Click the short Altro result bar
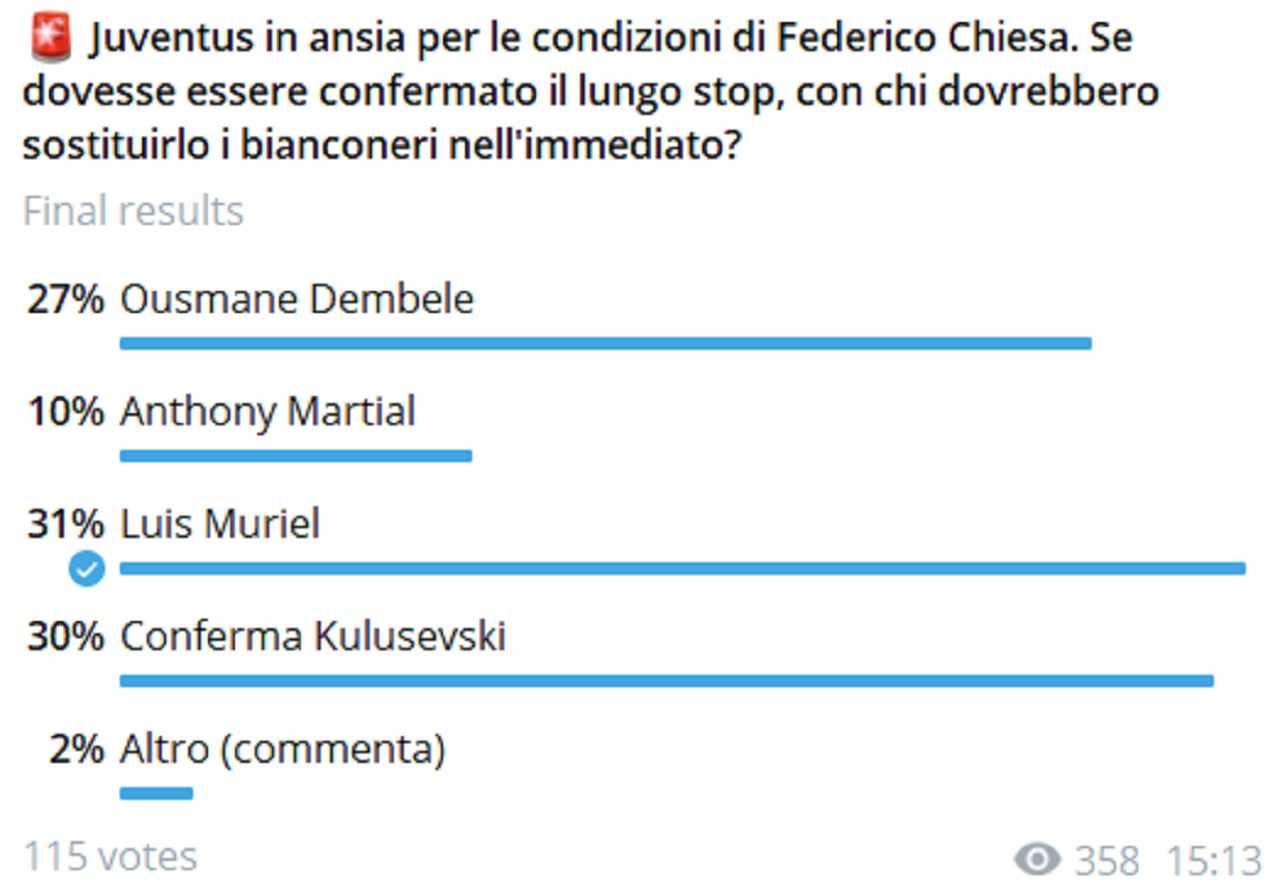Screen dimensions: 1280x890 tap(156, 794)
